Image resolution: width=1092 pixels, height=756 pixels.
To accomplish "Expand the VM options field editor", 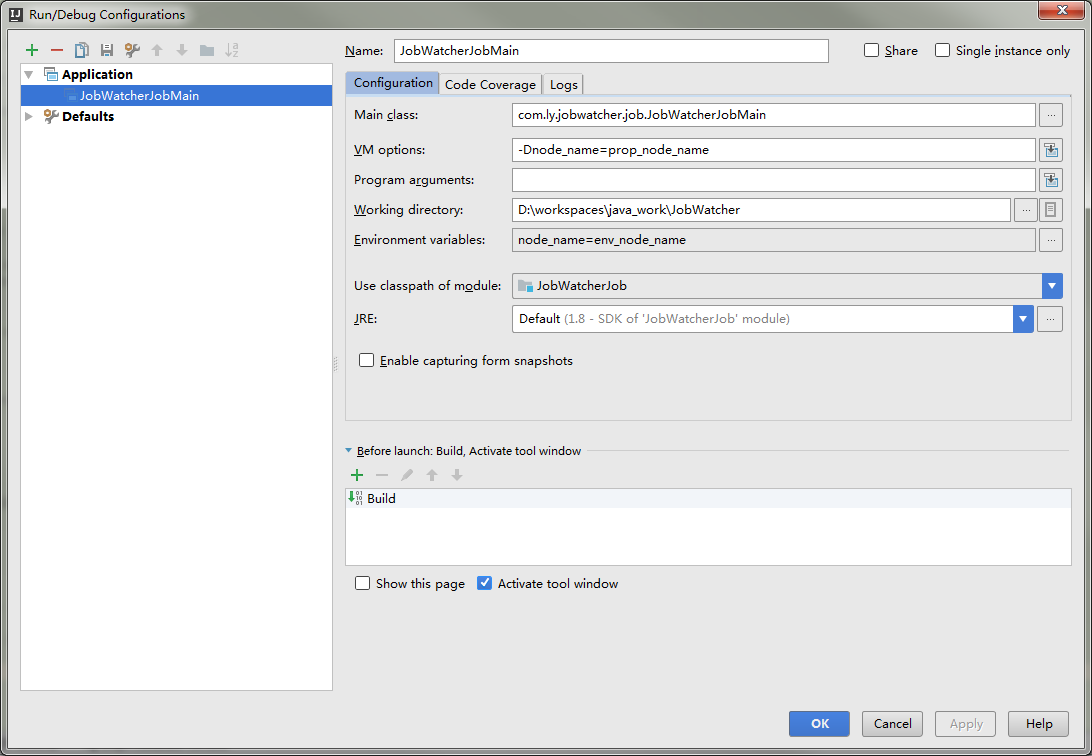I will coord(1051,150).
